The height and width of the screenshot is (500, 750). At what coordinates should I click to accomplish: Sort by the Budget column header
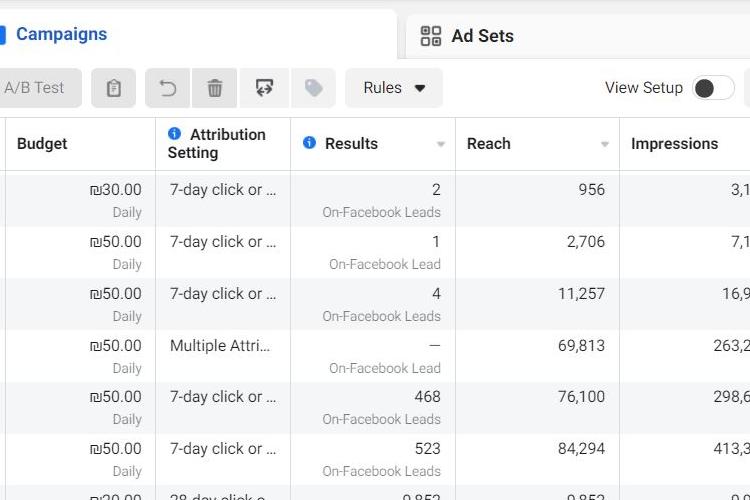point(43,144)
